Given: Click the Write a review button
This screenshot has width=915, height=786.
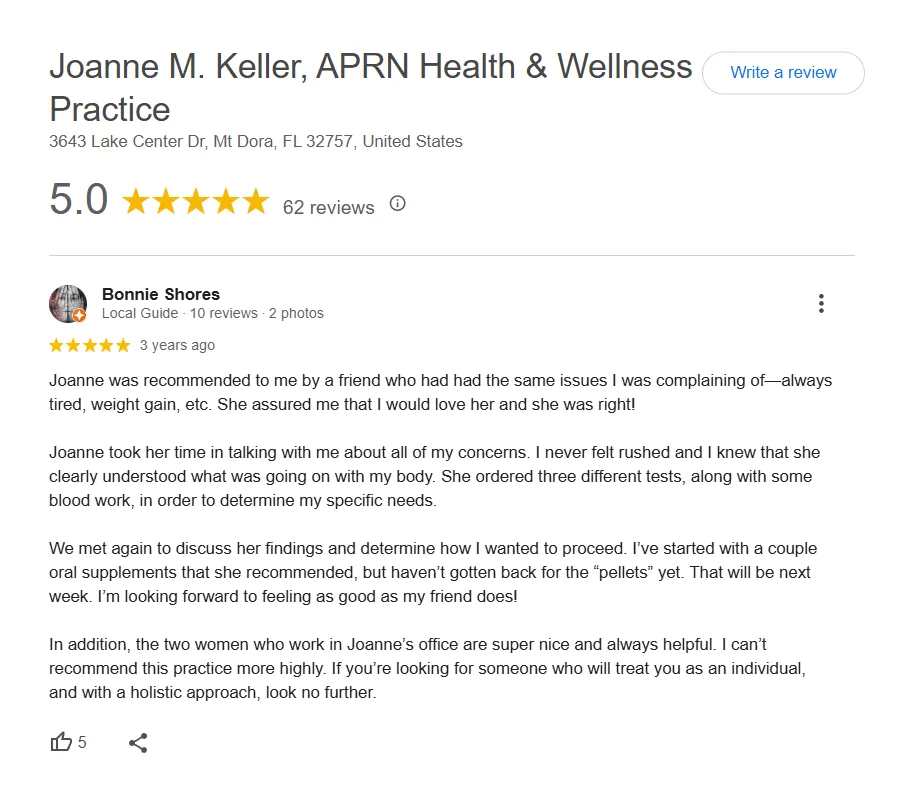Looking at the screenshot, I should click(783, 72).
